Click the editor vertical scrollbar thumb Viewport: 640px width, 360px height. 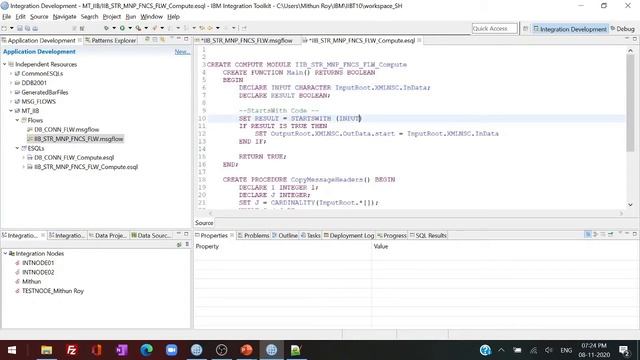(x=631, y=103)
